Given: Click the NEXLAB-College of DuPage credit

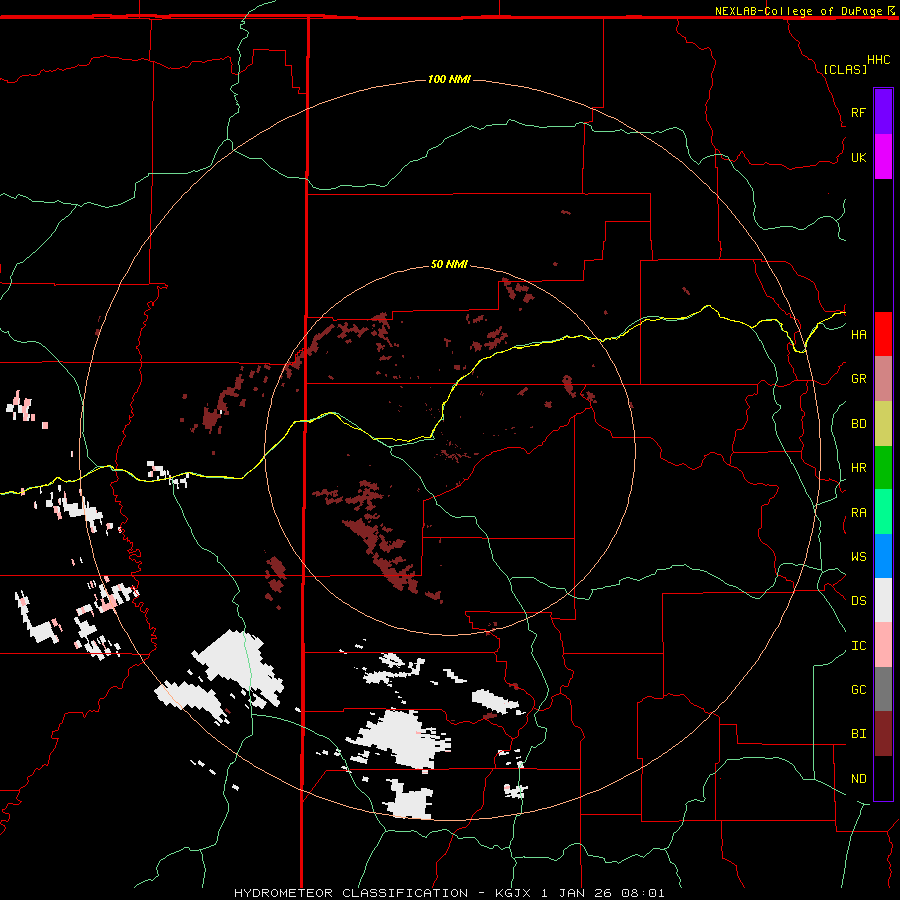Looking at the screenshot, I should point(798,11).
